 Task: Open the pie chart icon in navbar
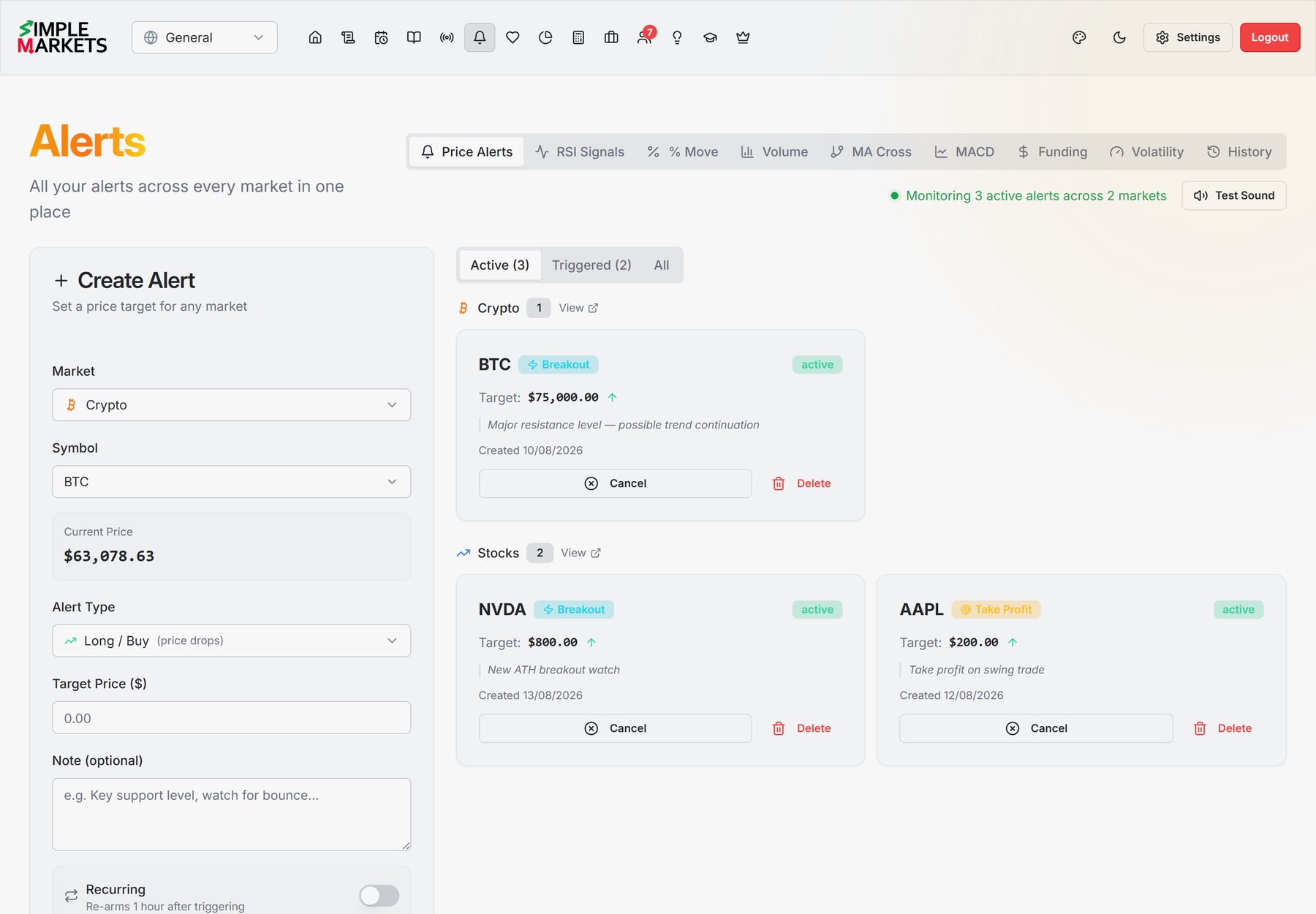(x=545, y=37)
